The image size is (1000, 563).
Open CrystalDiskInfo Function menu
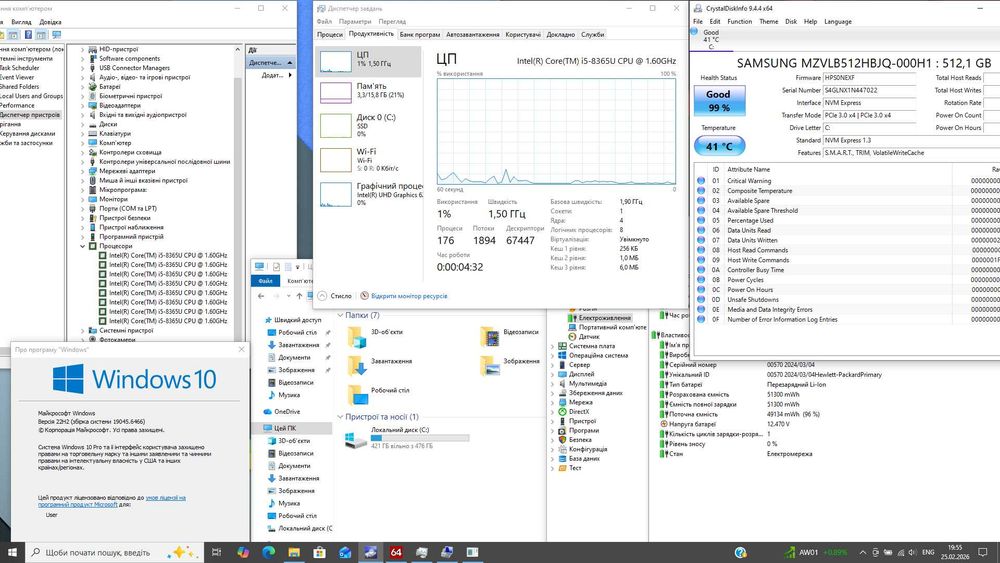point(739,22)
